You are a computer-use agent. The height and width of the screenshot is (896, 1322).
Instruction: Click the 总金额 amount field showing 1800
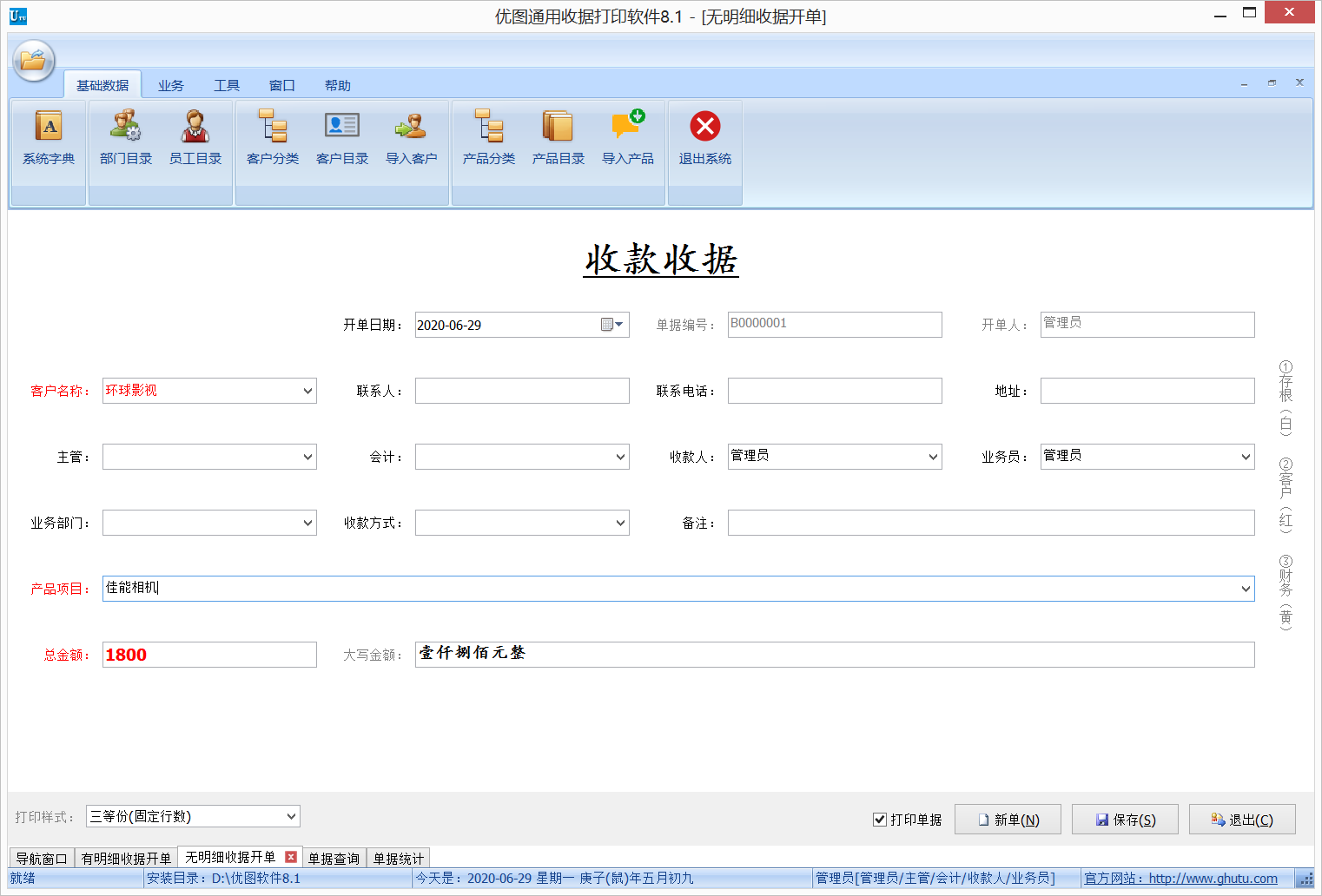point(208,655)
